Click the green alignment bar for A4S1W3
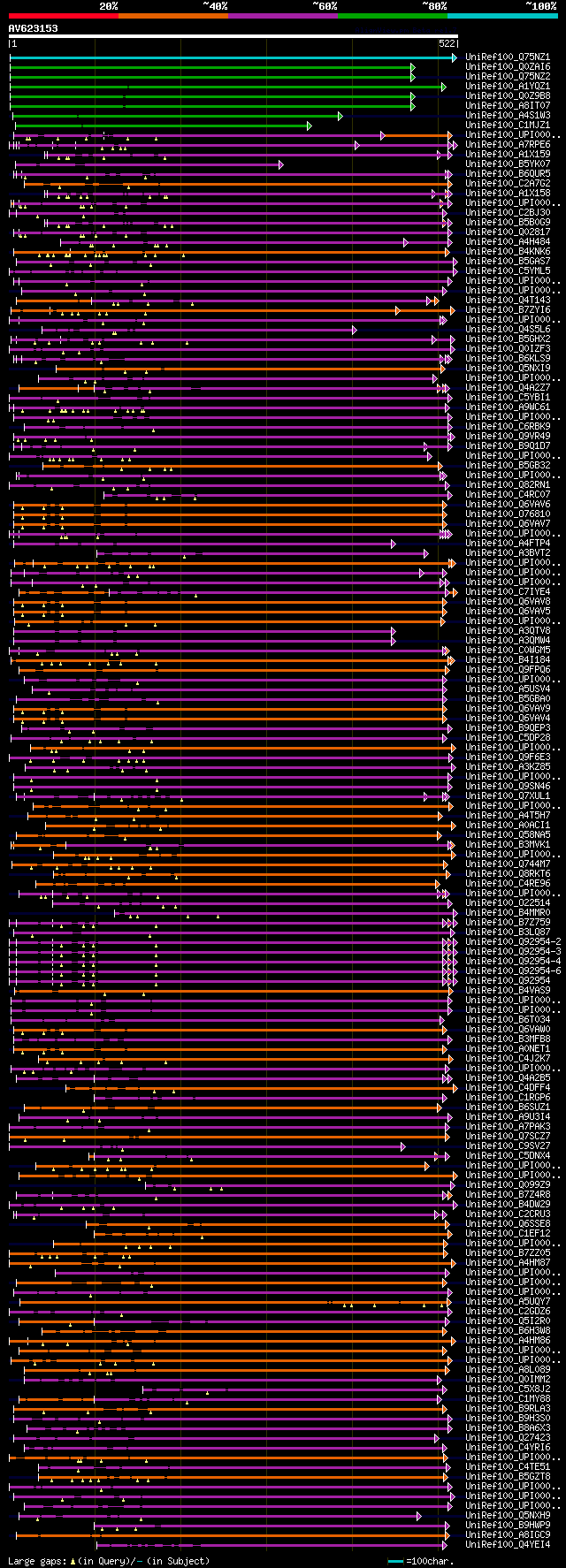This screenshot has width=566, height=1568. point(177,116)
